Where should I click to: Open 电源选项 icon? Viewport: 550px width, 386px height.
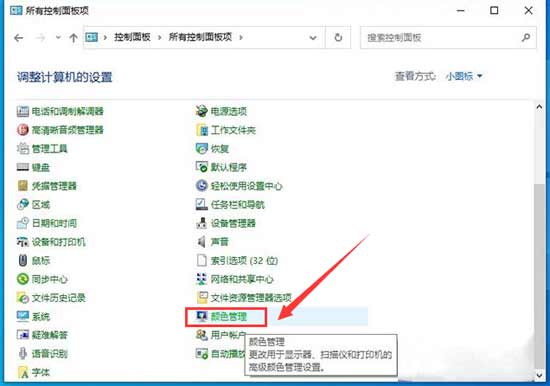click(x=202, y=112)
